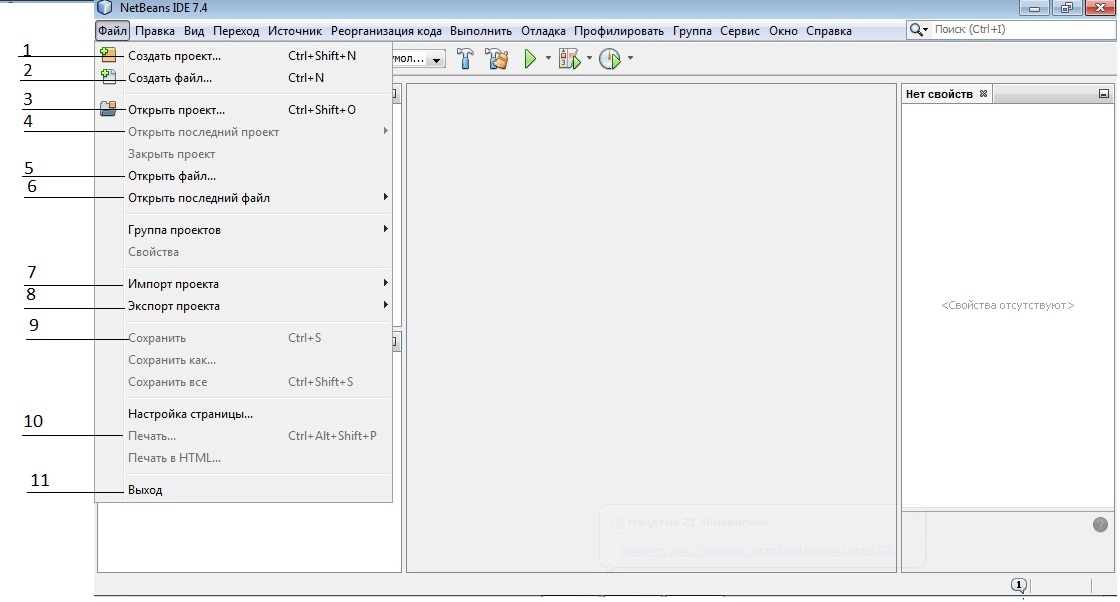Expand 'Группа проектов' submenu

click(x=386, y=229)
